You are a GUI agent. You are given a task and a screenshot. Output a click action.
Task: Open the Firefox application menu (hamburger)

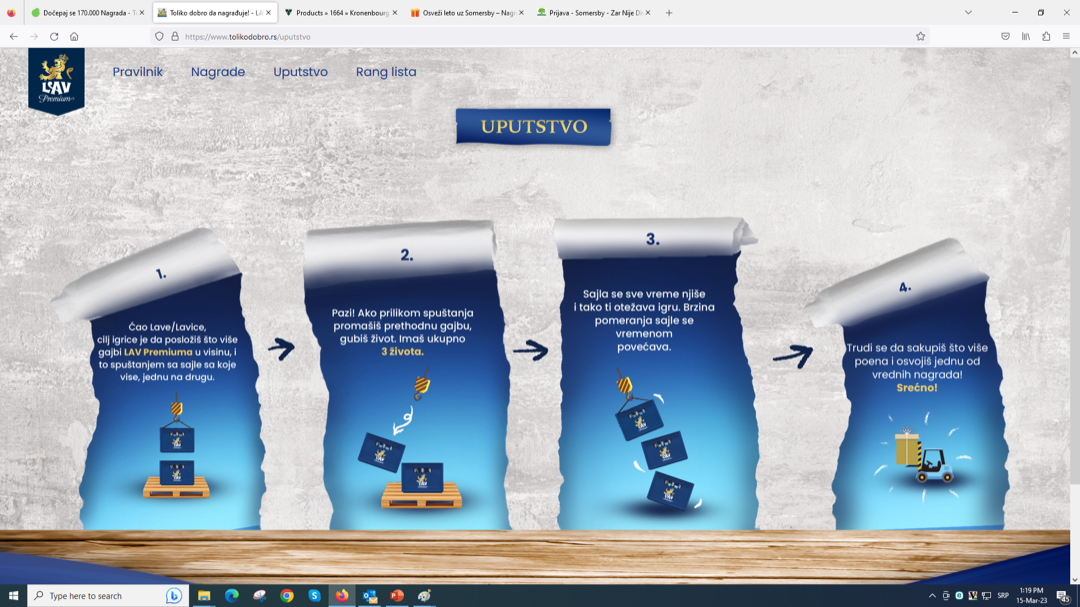pos(1066,36)
